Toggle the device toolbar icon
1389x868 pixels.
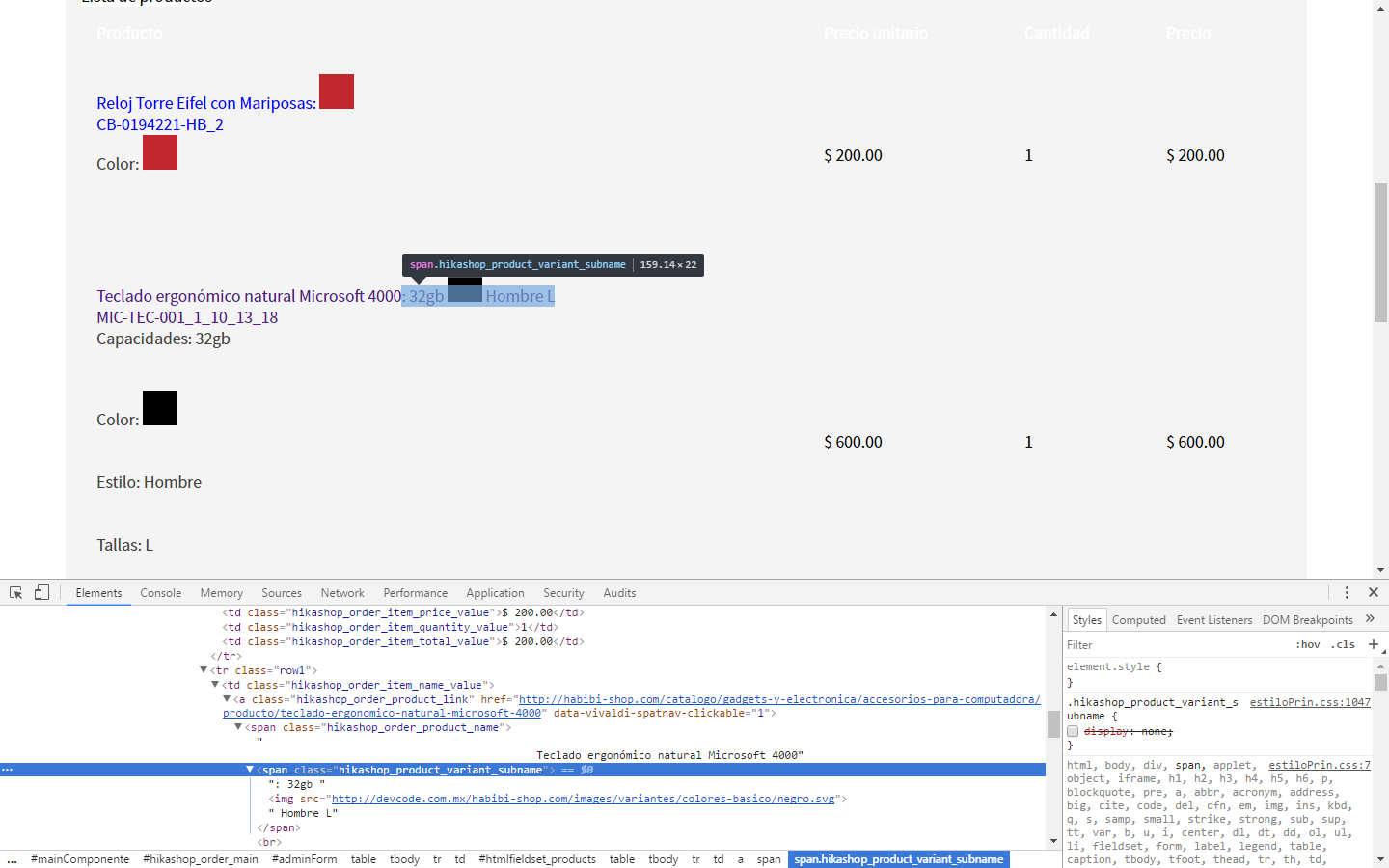click(x=41, y=592)
